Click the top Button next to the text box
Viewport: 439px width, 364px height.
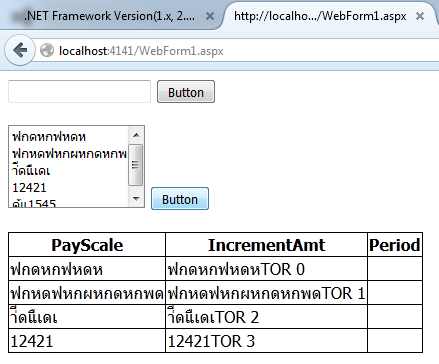click(186, 92)
